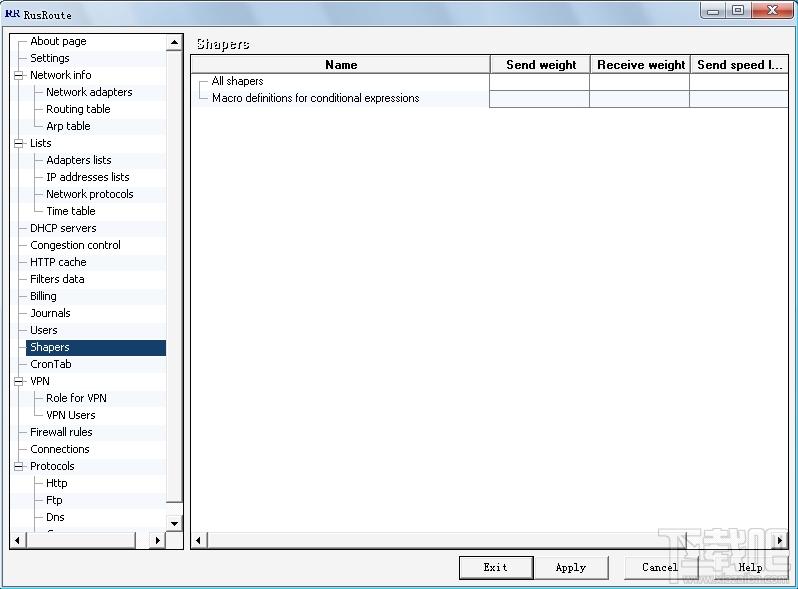Click the Exit button

(496, 567)
